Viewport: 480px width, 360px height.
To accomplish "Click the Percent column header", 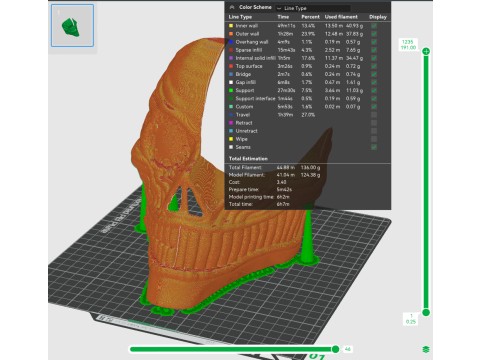I will point(310,17).
